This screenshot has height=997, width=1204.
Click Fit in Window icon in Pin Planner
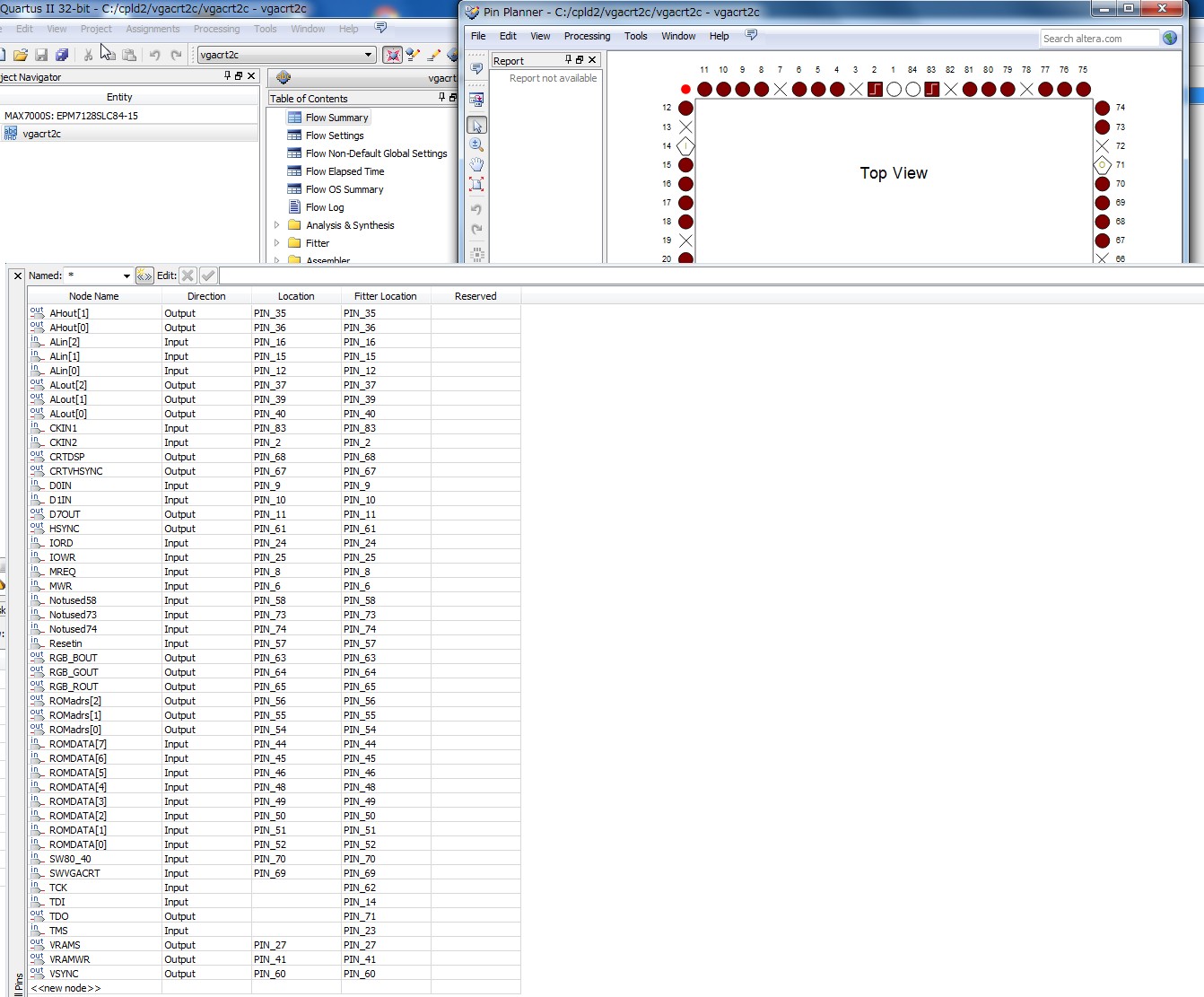coord(476,184)
